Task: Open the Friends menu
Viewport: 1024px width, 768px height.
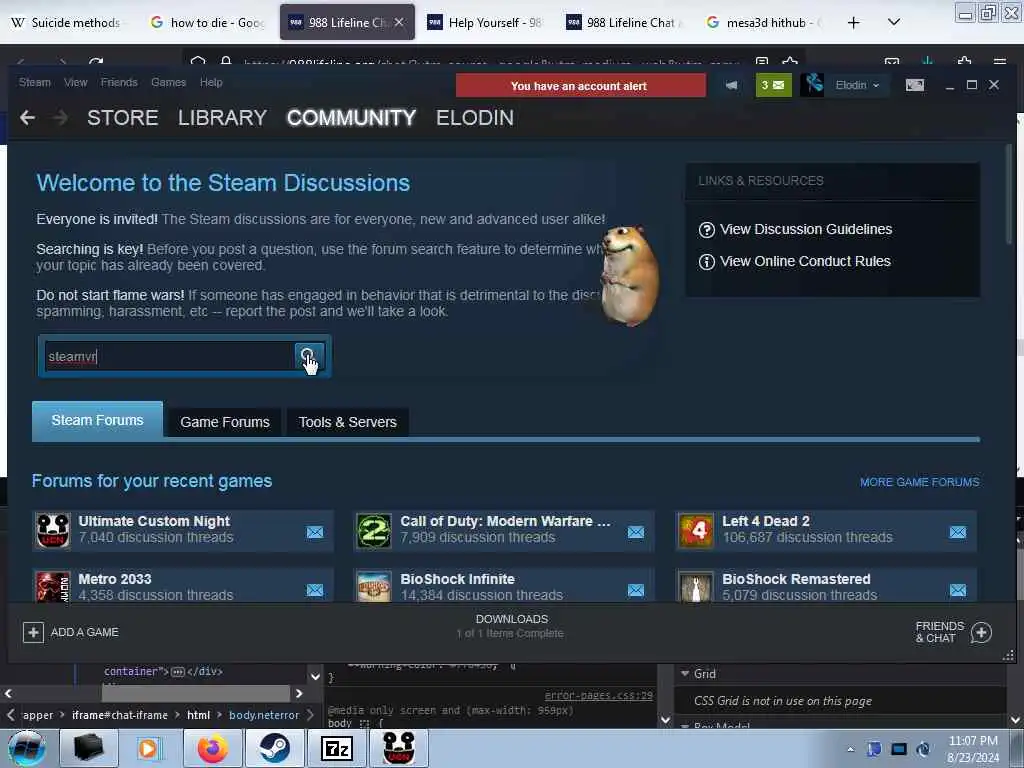Action: tap(119, 82)
